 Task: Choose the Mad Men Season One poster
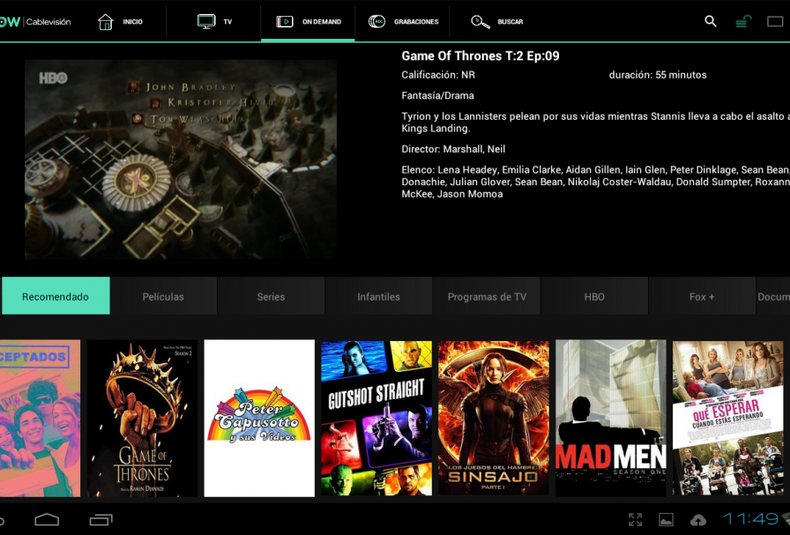tap(611, 418)
